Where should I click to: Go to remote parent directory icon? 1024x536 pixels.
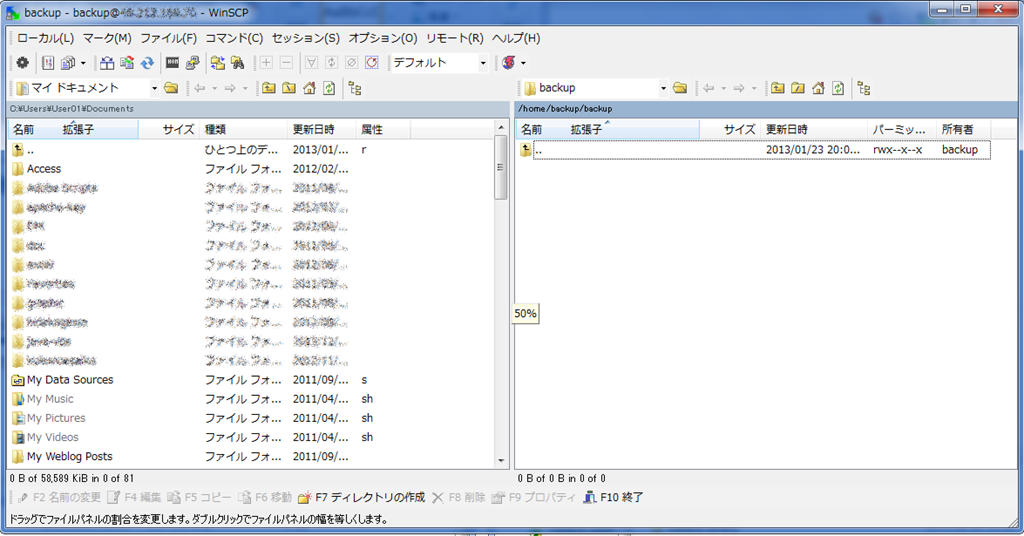pos(777,87)
